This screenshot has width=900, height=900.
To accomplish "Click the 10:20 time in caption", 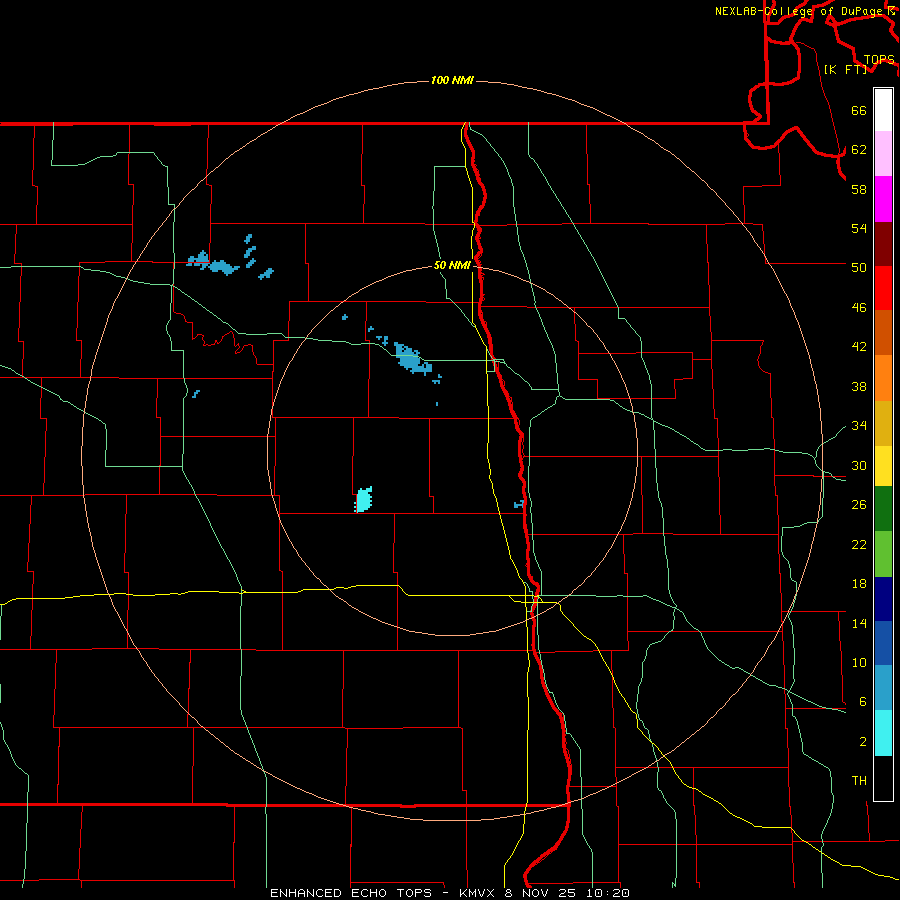I will [608, 893].
